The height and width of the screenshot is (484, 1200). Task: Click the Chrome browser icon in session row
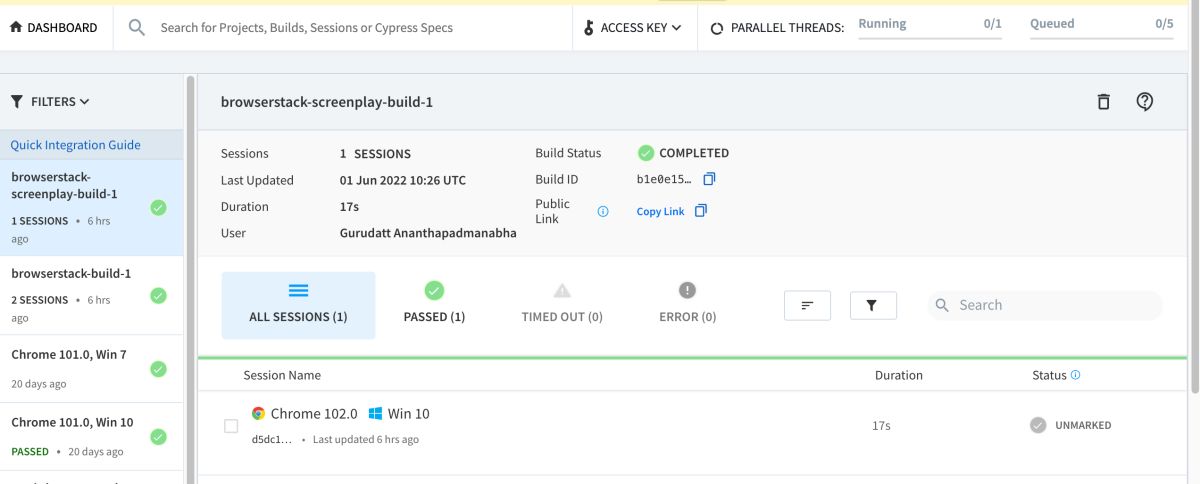click(258, 413)
